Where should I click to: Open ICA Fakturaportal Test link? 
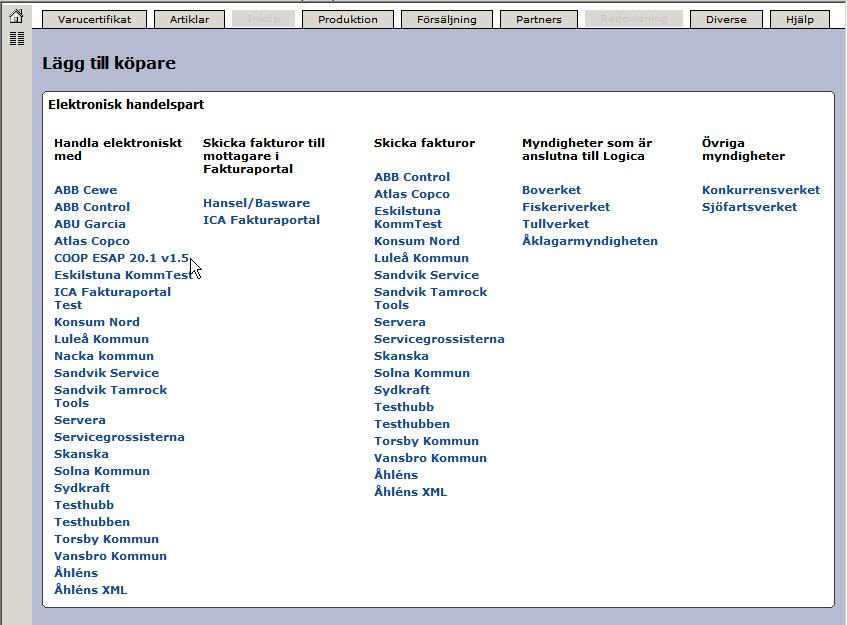pos(112,298)
